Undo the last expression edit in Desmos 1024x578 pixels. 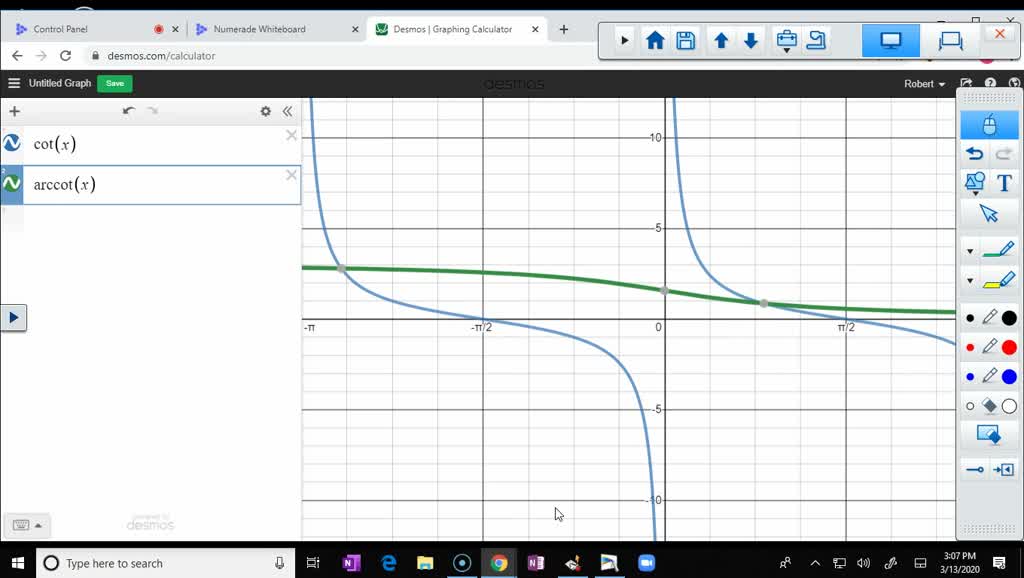click(x=128, y=112)
